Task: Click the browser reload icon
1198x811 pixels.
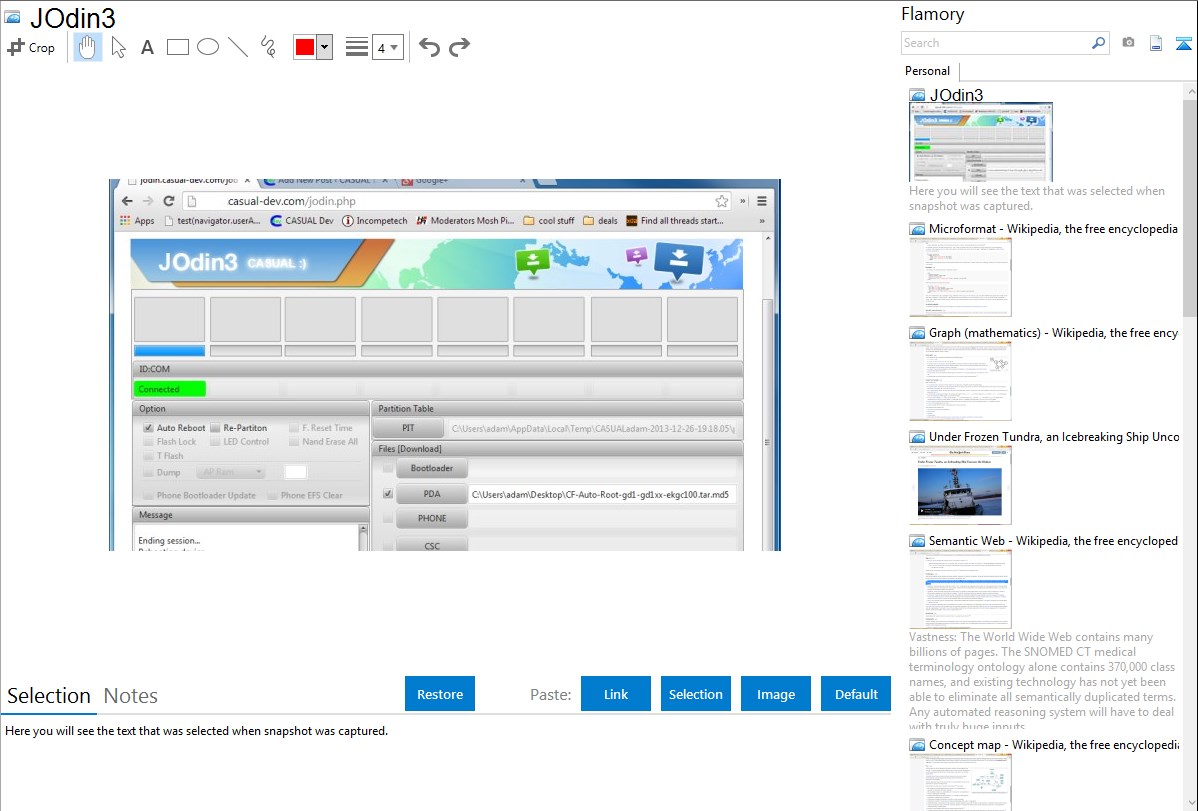Action: click(x=169, y=201)
